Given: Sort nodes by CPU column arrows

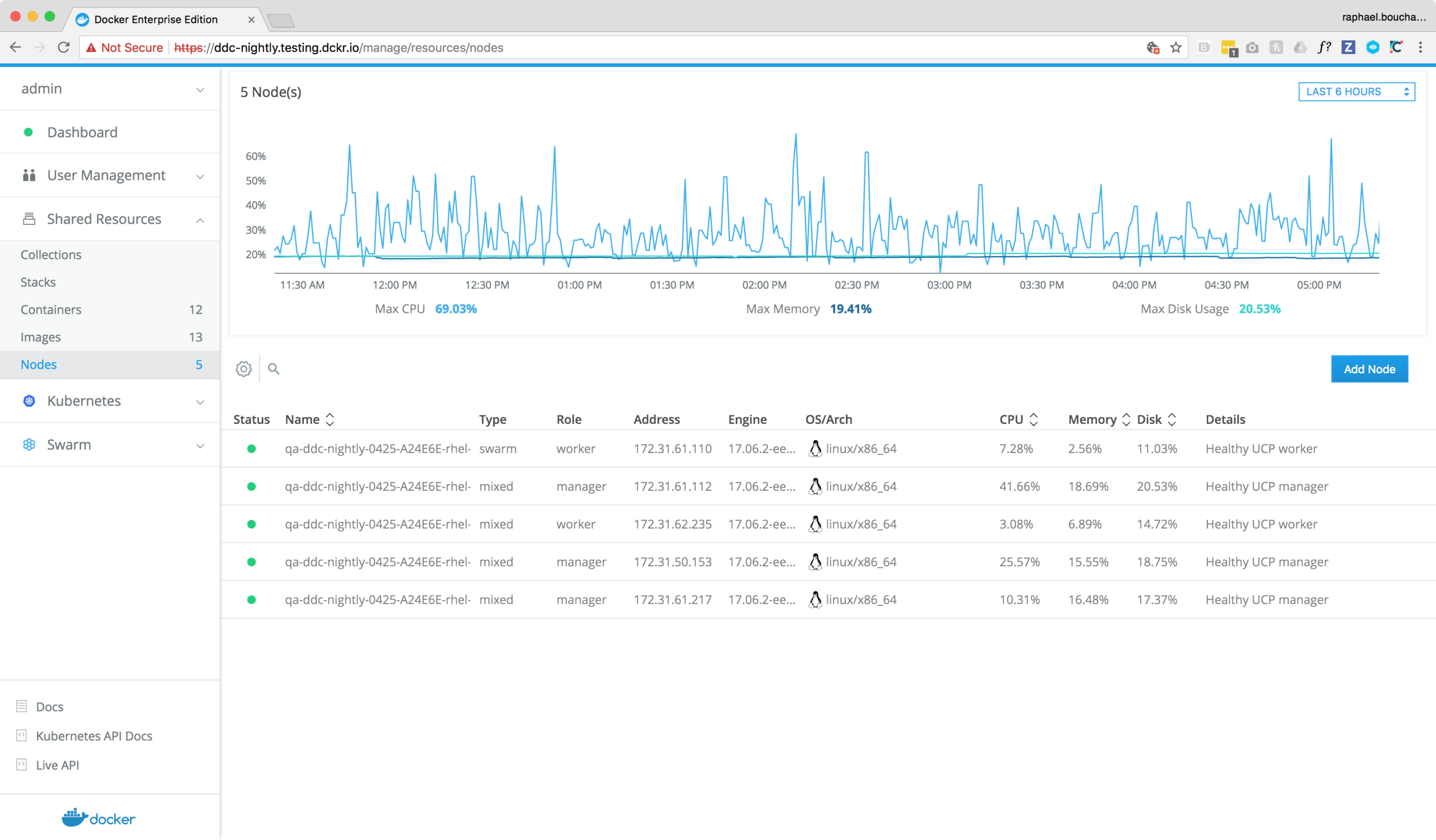Looking at the screenshot, I should click(1033, 419).
